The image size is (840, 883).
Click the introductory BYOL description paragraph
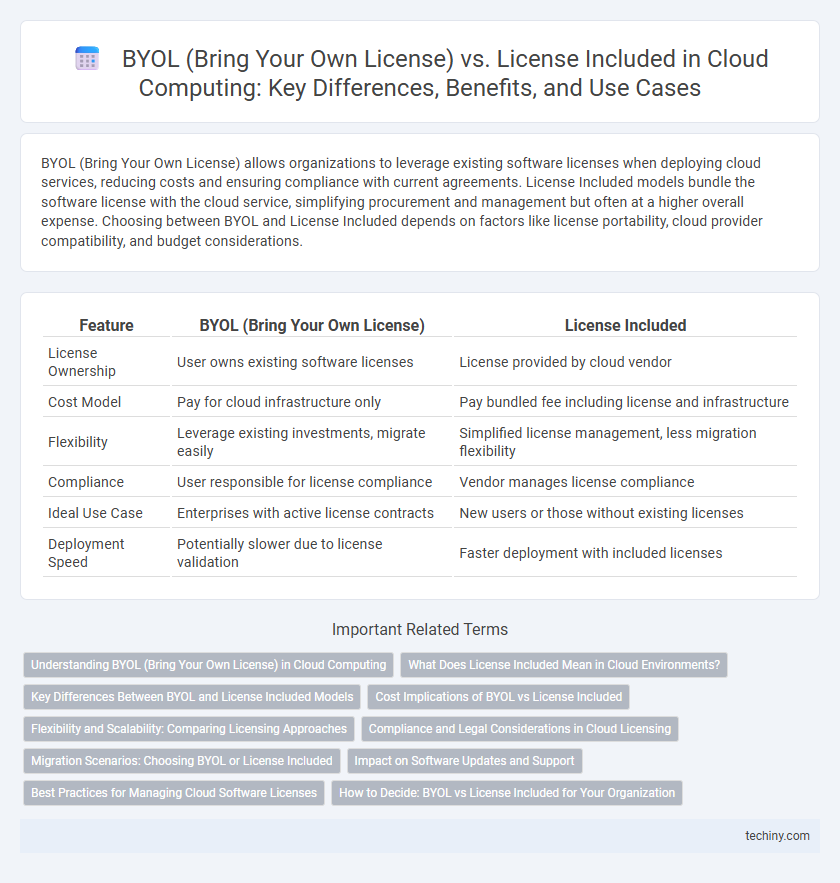click(x=402, y=202)
